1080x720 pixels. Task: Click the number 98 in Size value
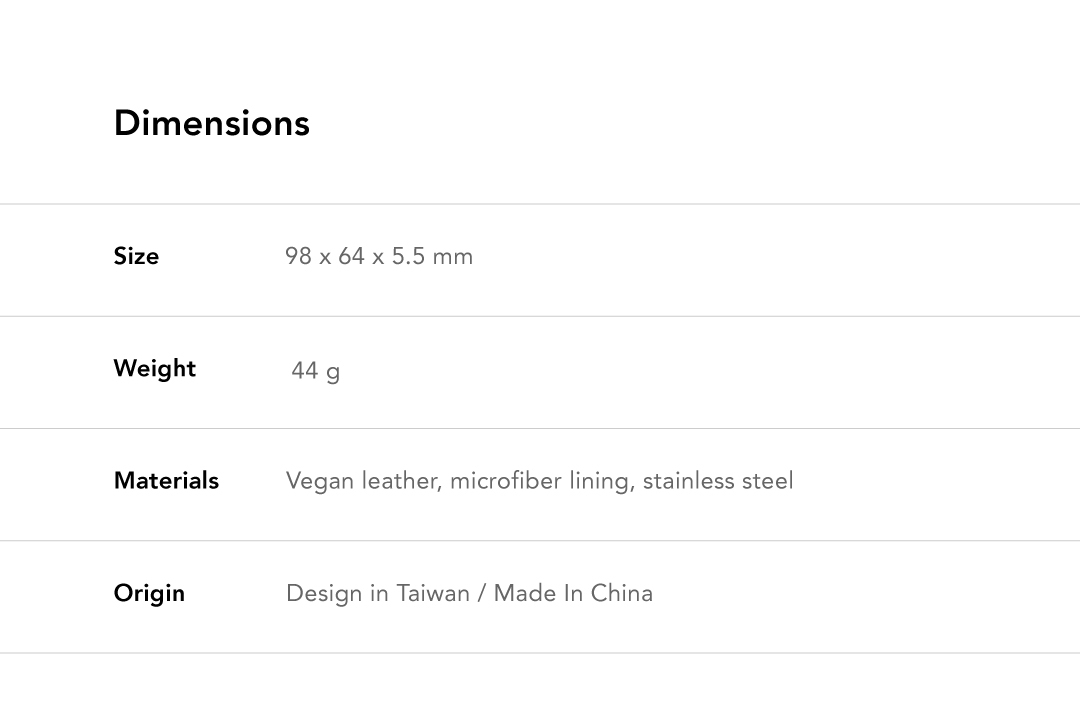pos(298,256)
